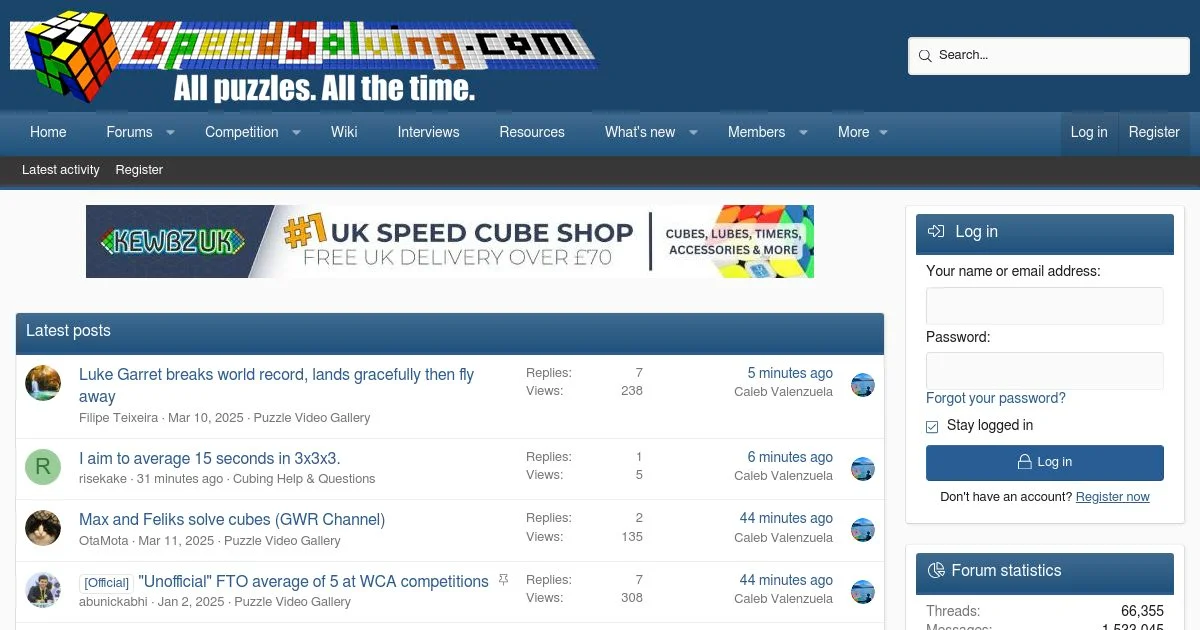Expand the Members dropdown arrow
This screenshot has width=1200, height=630.
802,133
